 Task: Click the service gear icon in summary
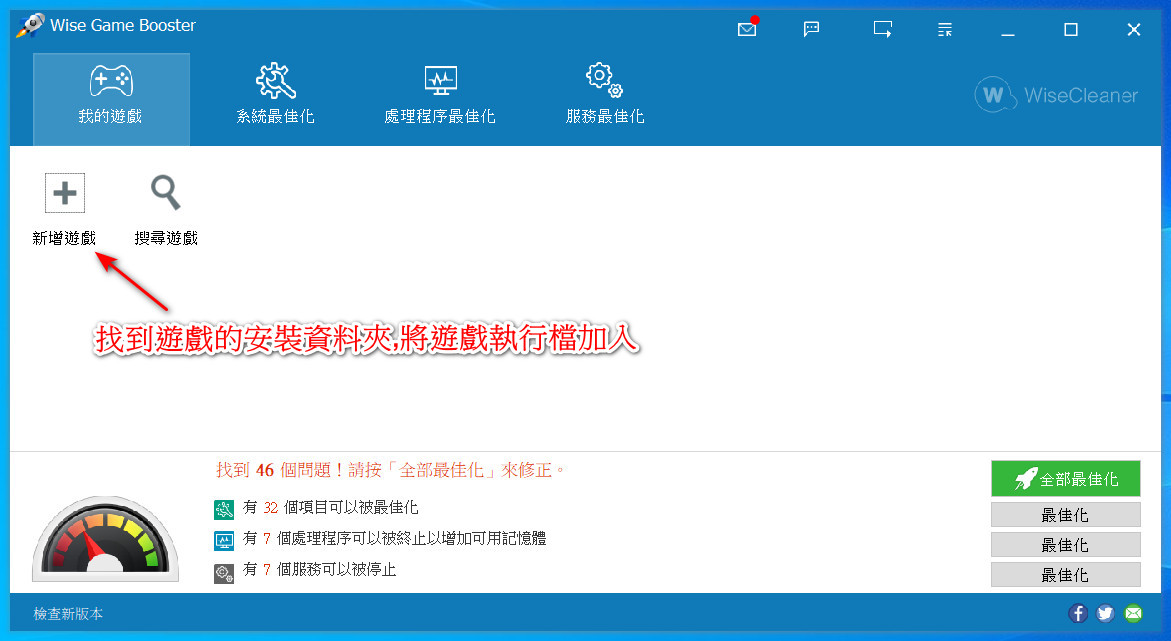(x=224, y=573)
